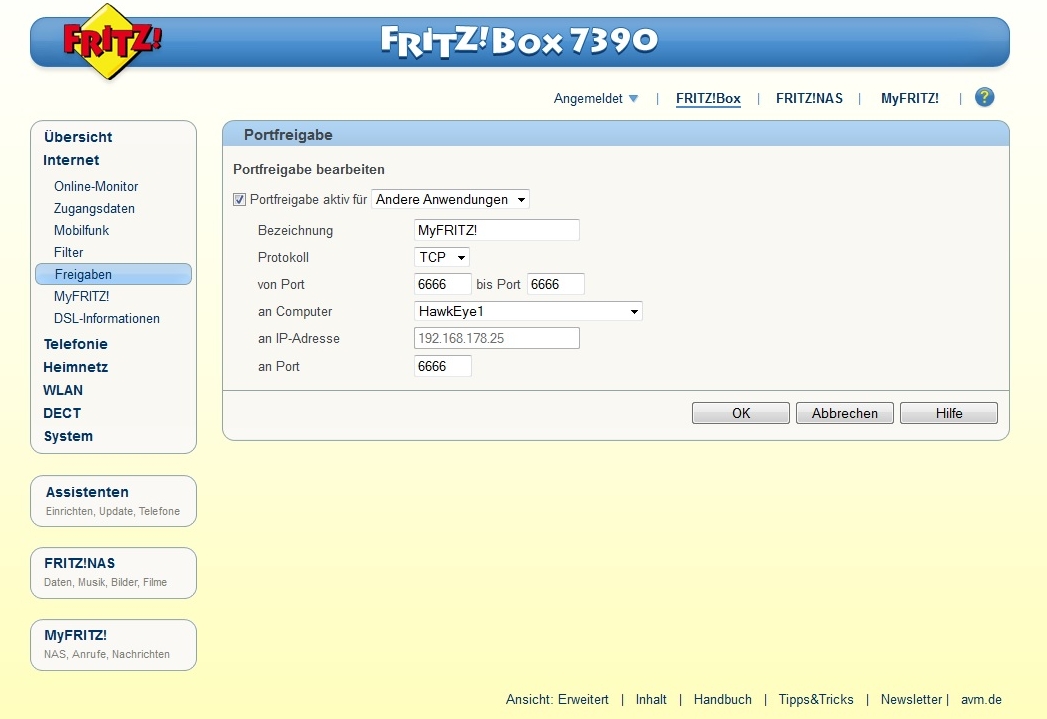Open the FRITZ!NAS sidebar panel
The image size is (1047, 719).
point(114,573)
